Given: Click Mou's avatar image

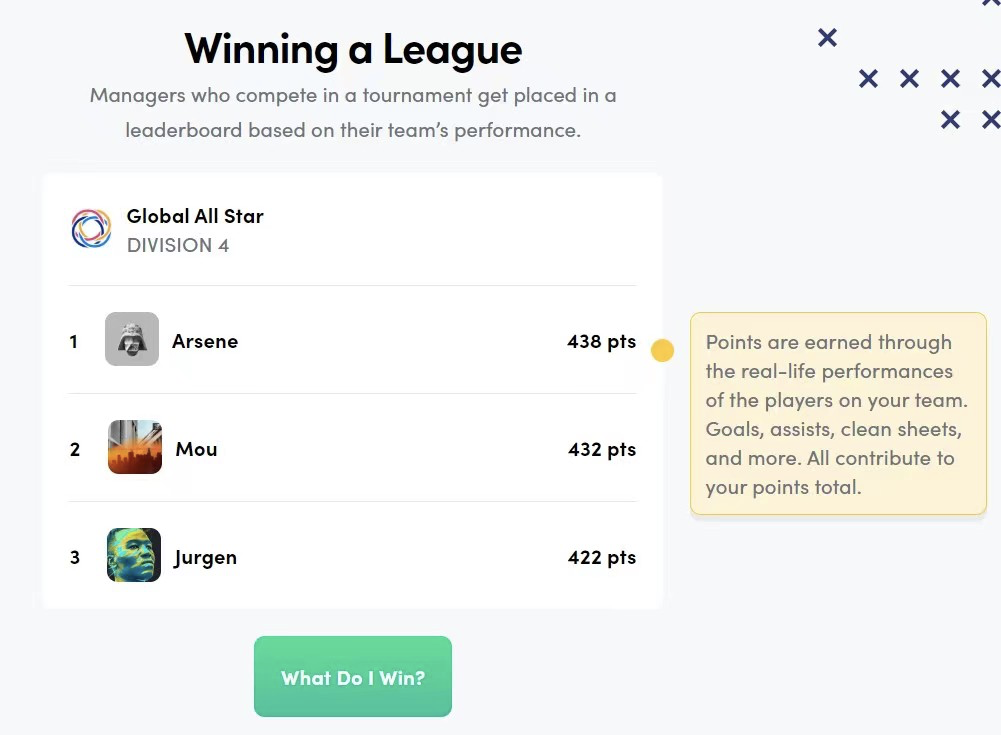Looking at the screenshot, I should (x=135, y=447).
